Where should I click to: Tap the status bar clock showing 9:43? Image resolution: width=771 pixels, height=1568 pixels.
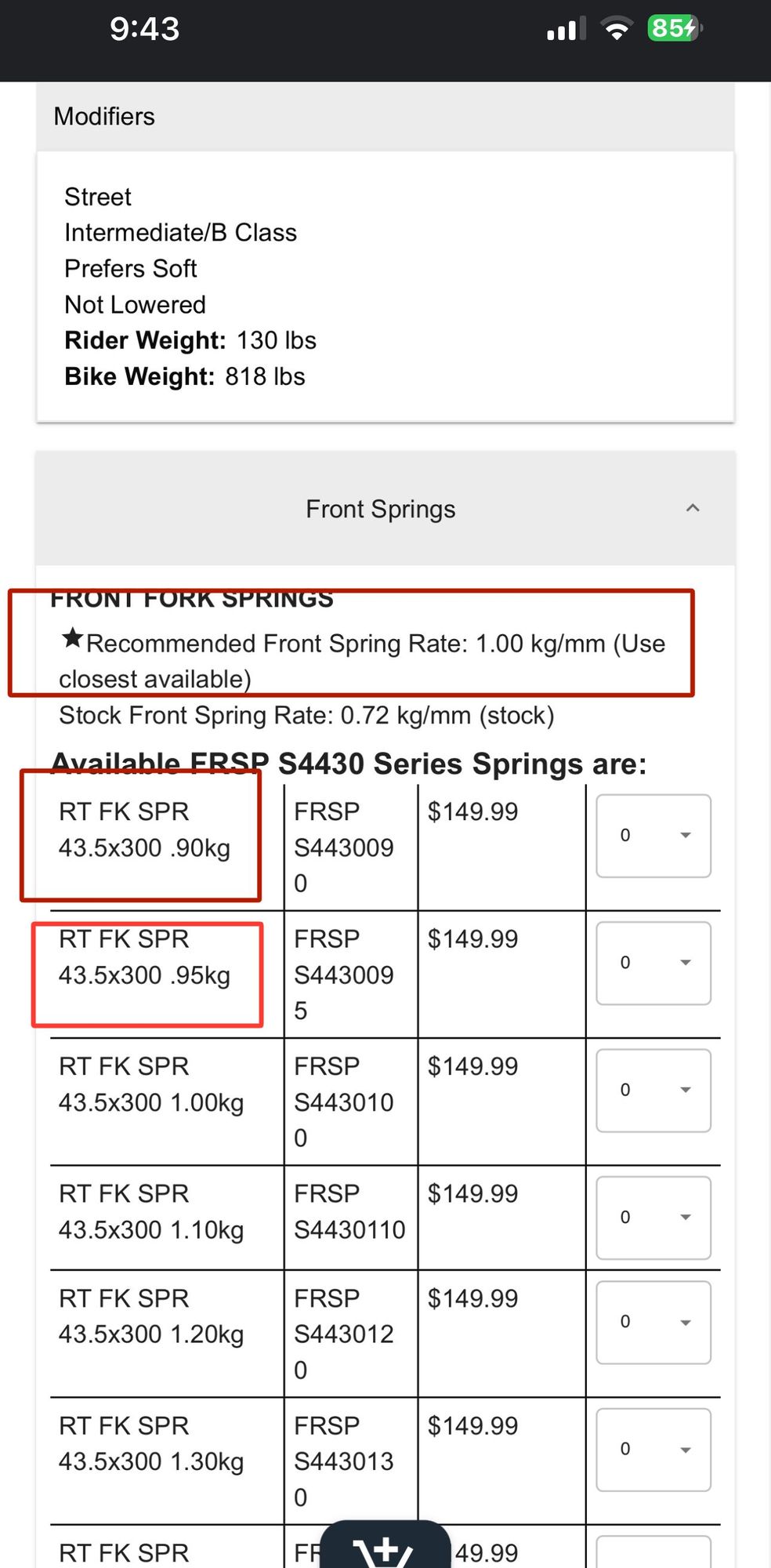click(144, 30)
